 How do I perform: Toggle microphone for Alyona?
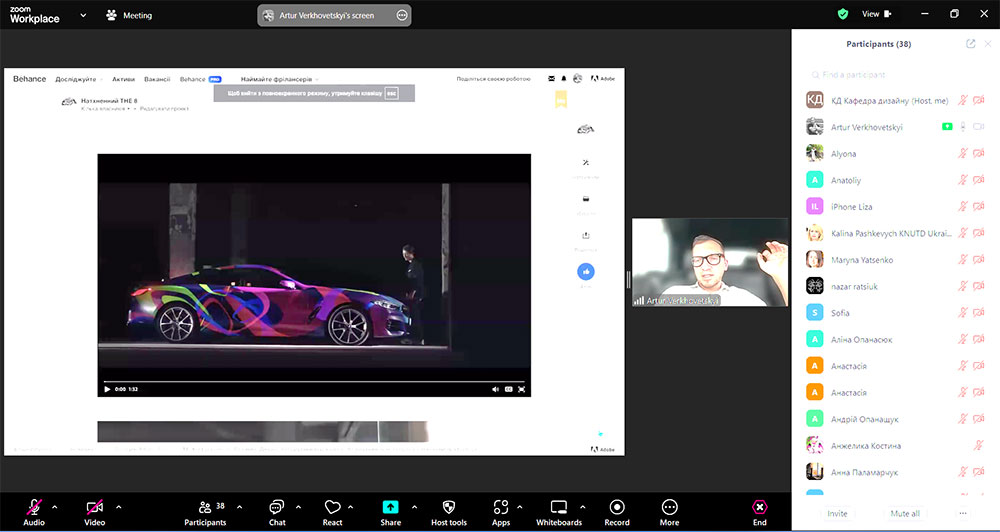963,153
